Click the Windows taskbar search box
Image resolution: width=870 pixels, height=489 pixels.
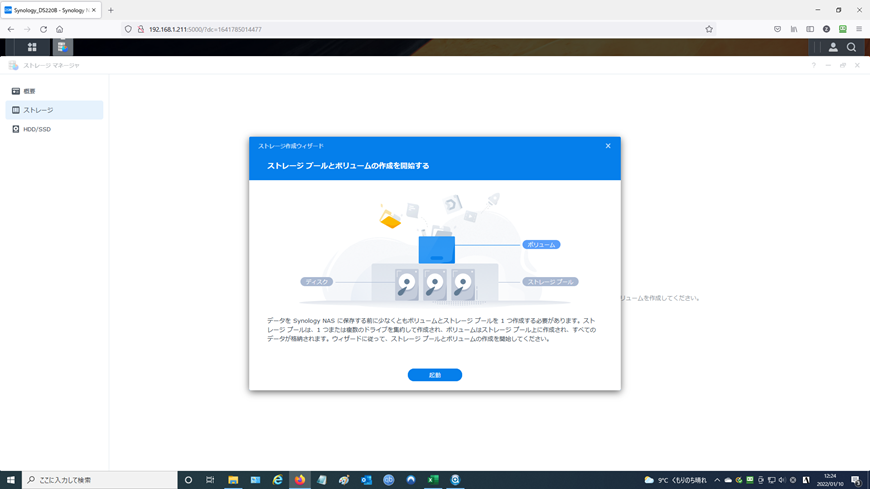coord(100,480)
